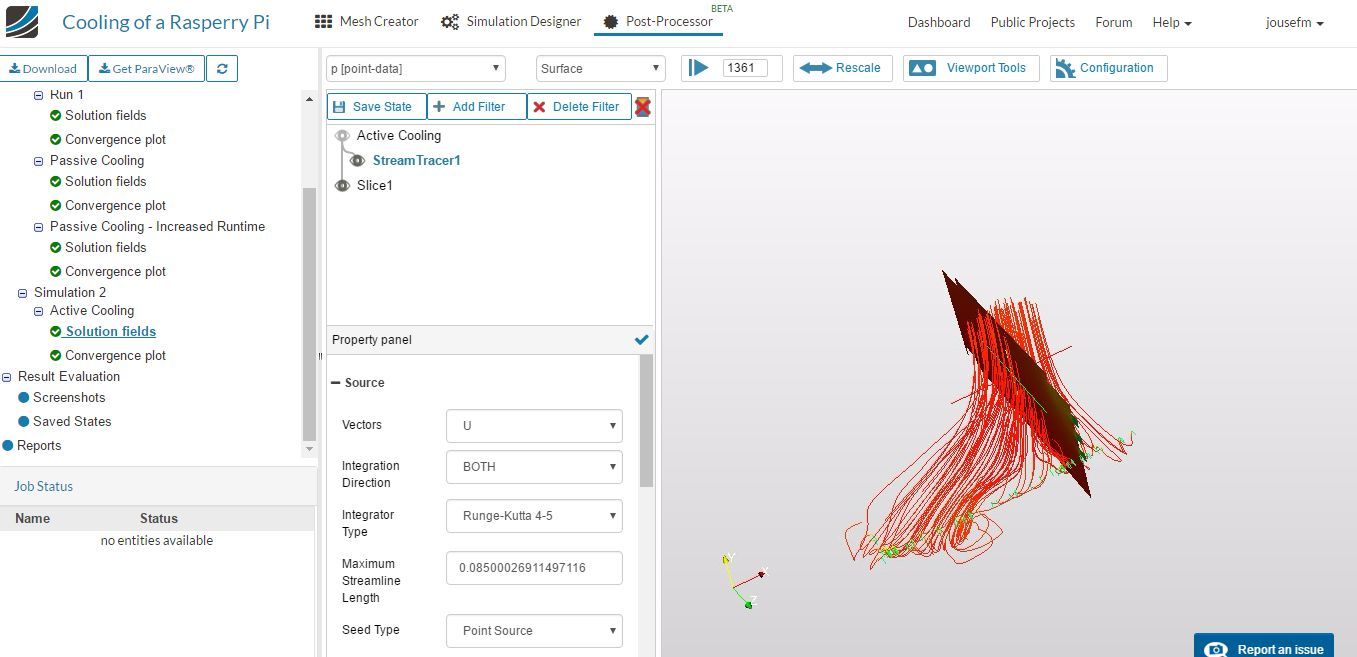Collapse the Run 1 tree node
The width and height of the screenshot is (1357, 657).
coord(39,95)
